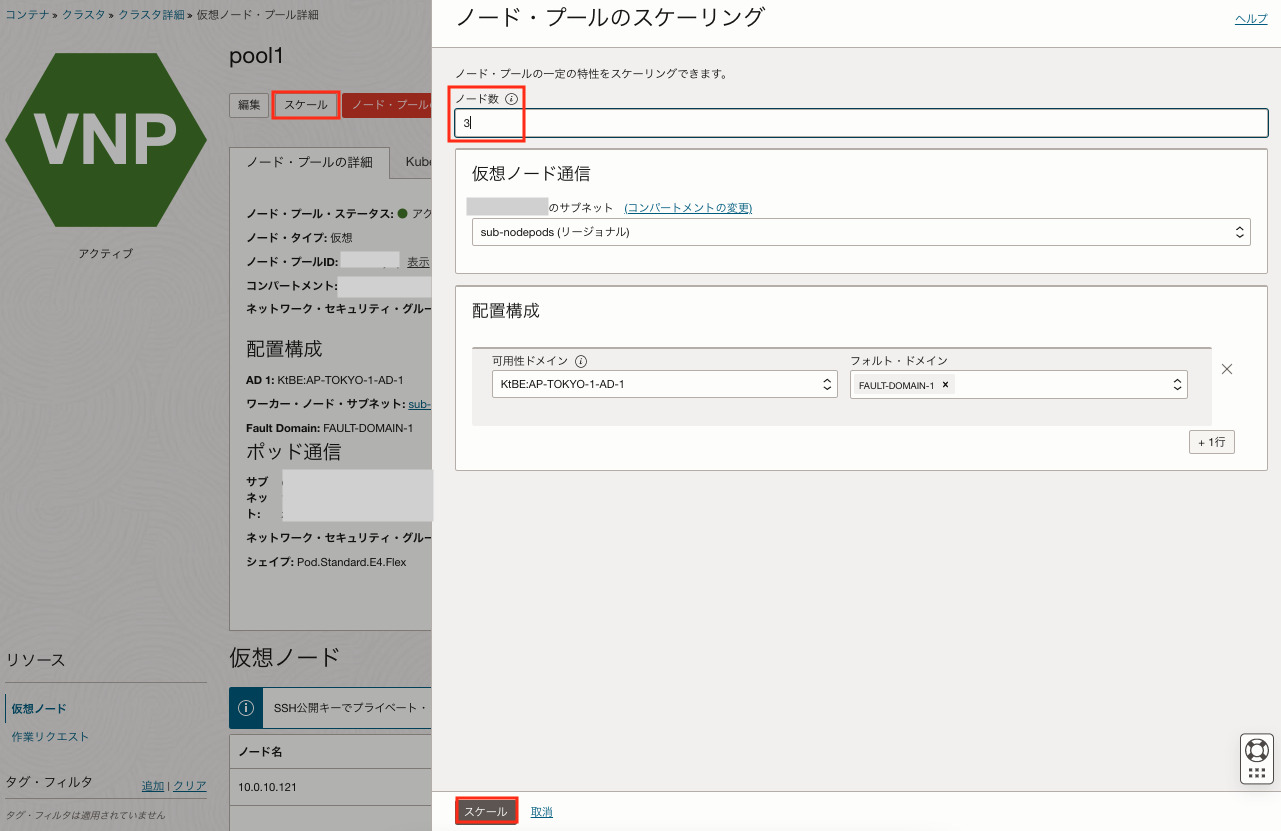
Task: Click the info icon in the SSH公開キー banner
Action: coord(246,708)
